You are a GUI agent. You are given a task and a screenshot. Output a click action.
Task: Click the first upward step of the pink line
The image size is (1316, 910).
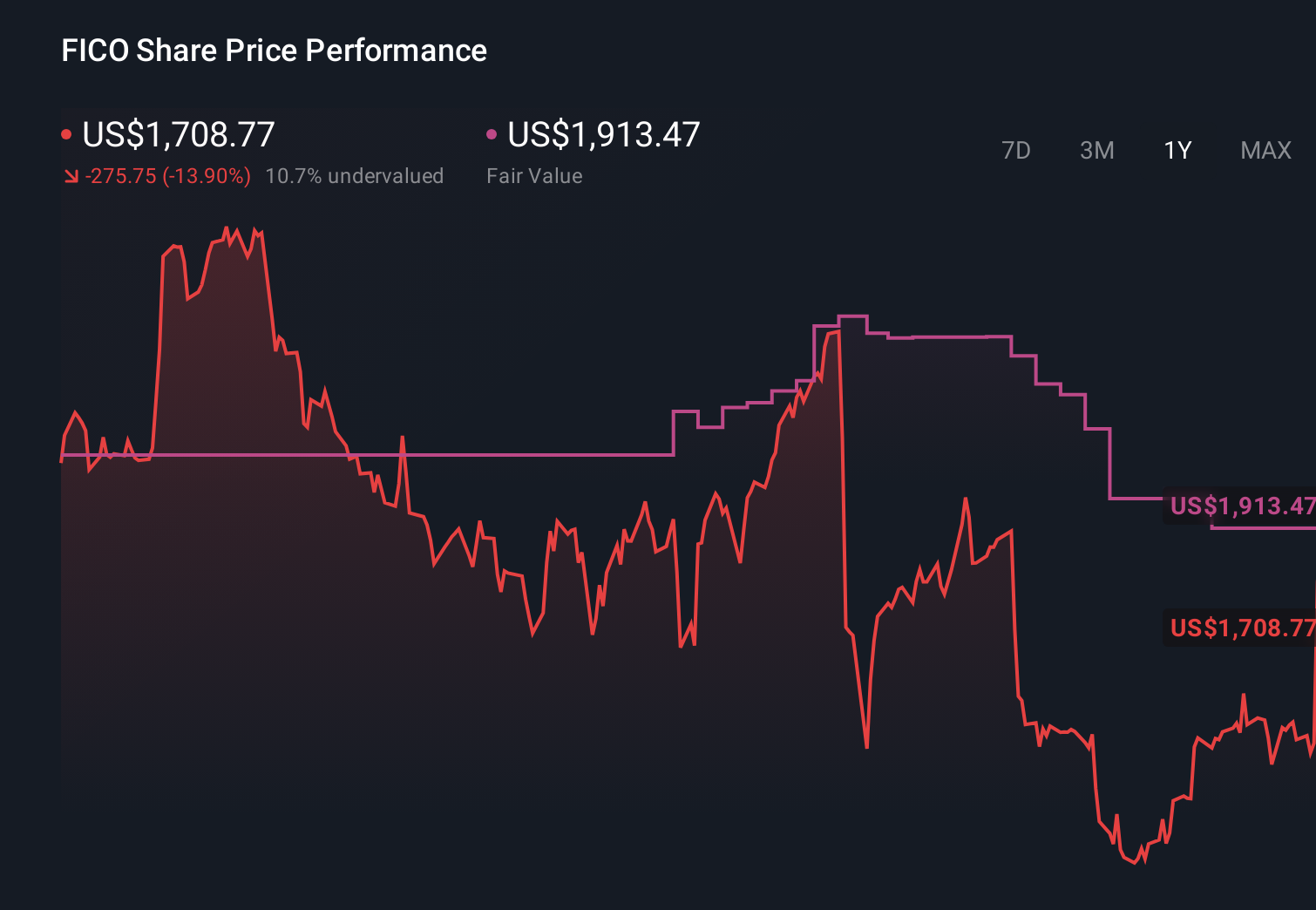coord(674,432)
